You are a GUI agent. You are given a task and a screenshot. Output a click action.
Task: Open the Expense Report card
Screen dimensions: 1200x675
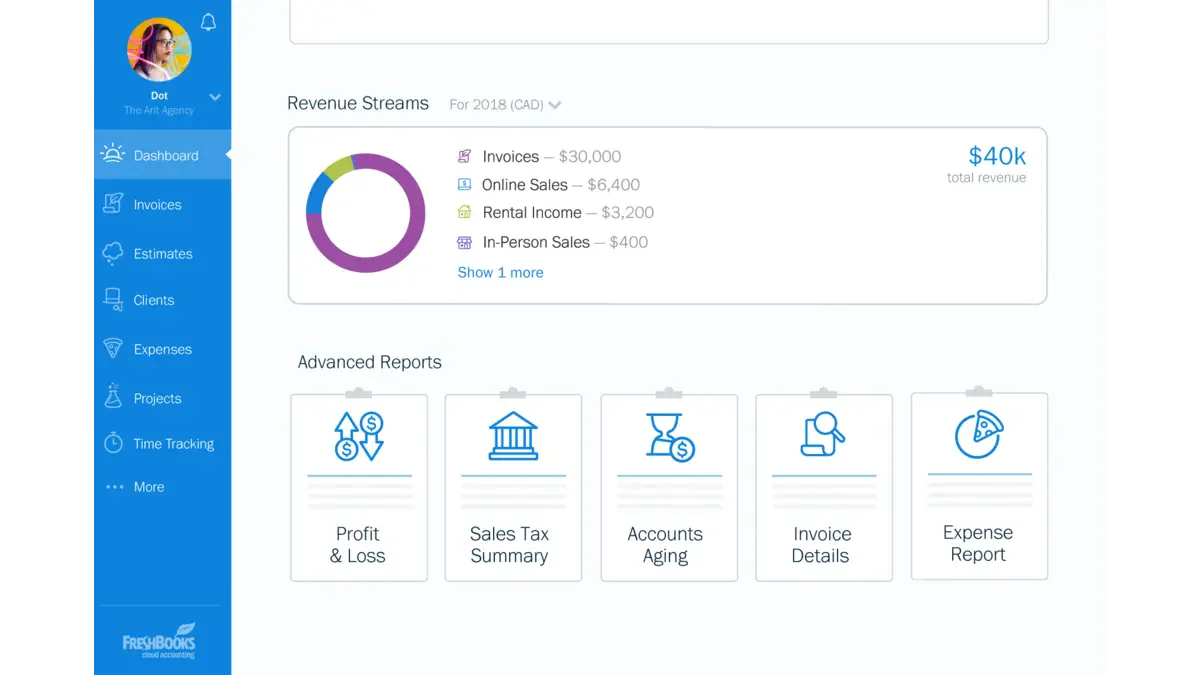pos(979,486)
